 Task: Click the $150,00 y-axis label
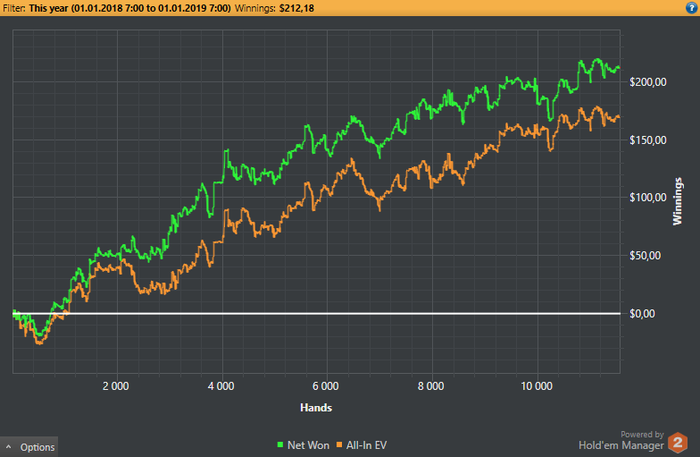tap(648, 140)
